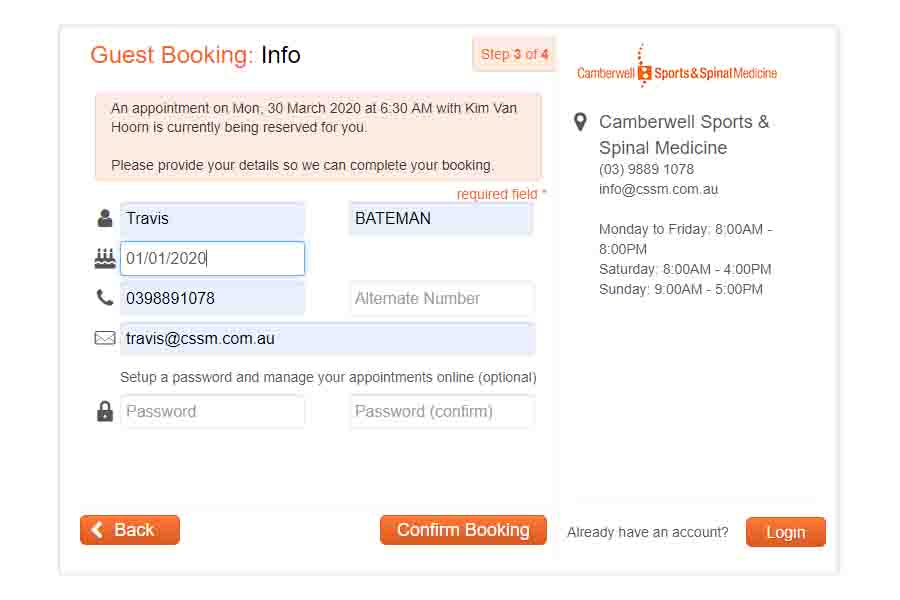Focus the Alternate Number field

click(441, 298)
